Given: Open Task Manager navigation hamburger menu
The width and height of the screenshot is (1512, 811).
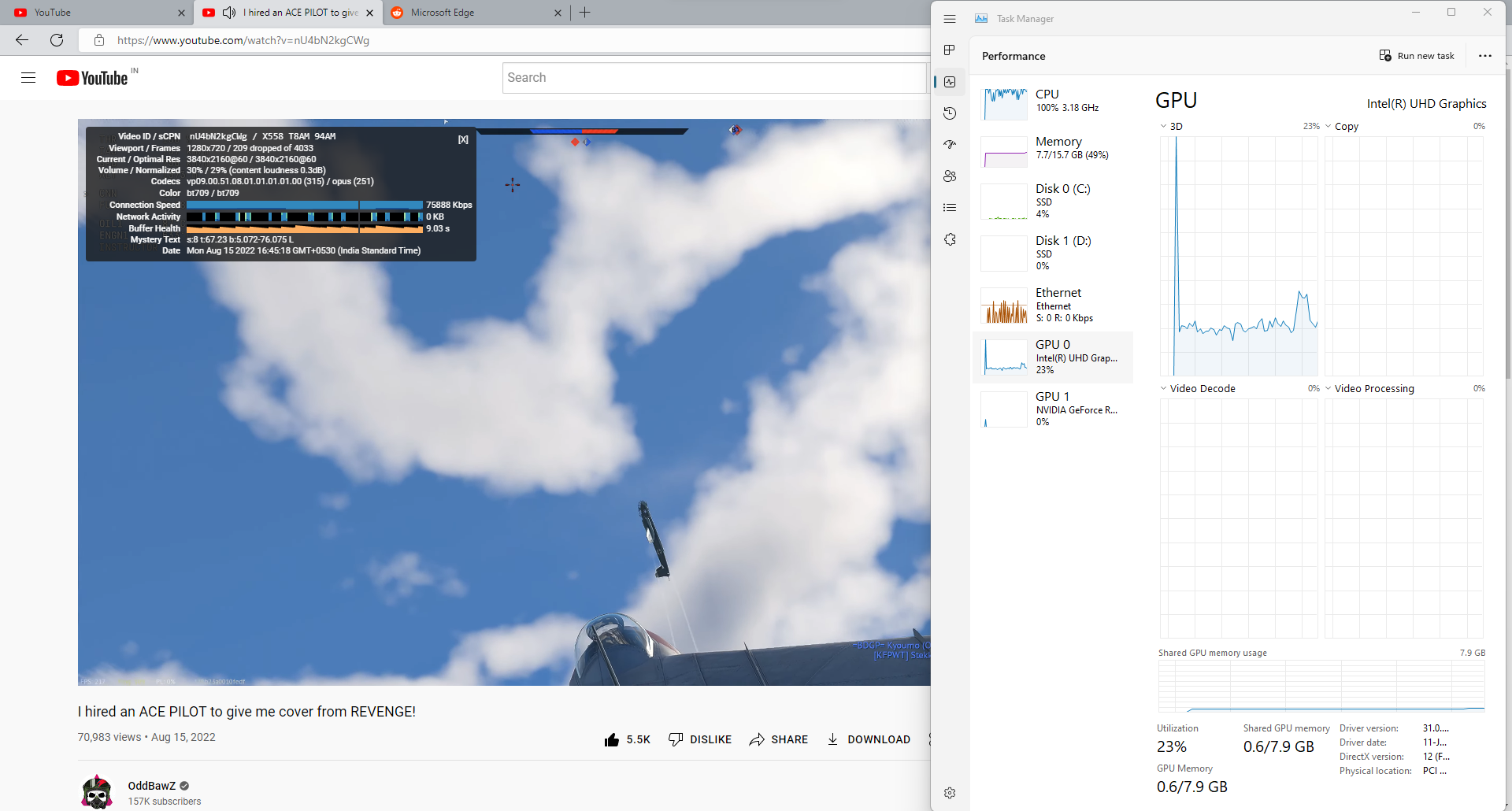Looking at the screenshot, I should coord(950,19).
